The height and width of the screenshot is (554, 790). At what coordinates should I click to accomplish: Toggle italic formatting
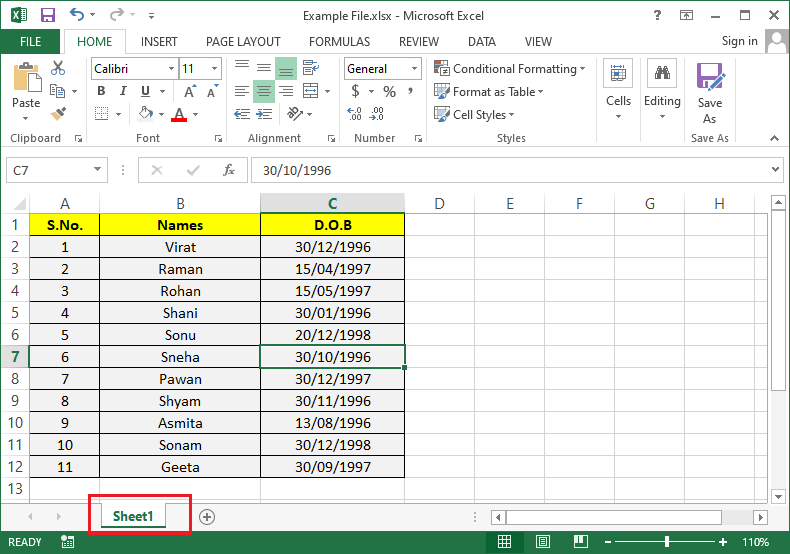pyautogui.click(x=123, y=92)
